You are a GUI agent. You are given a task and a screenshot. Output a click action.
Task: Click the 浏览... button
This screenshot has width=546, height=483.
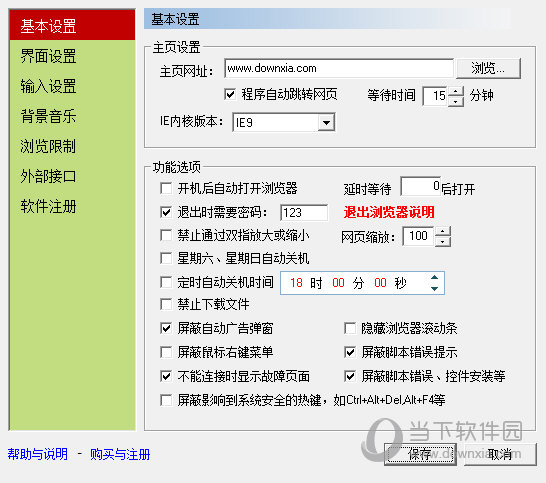pyautogui.click(x=488, y=68)
